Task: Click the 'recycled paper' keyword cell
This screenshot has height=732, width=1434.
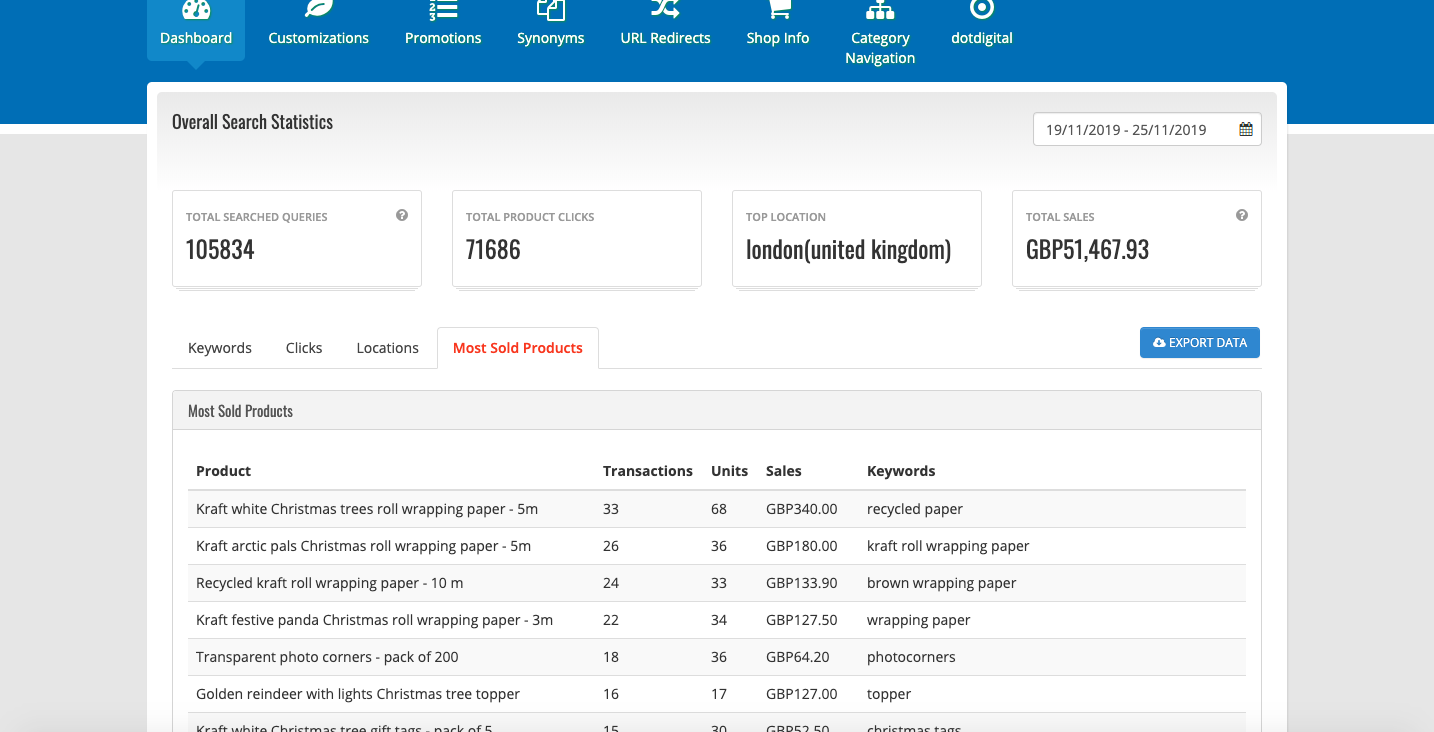Action: [915, 509]
